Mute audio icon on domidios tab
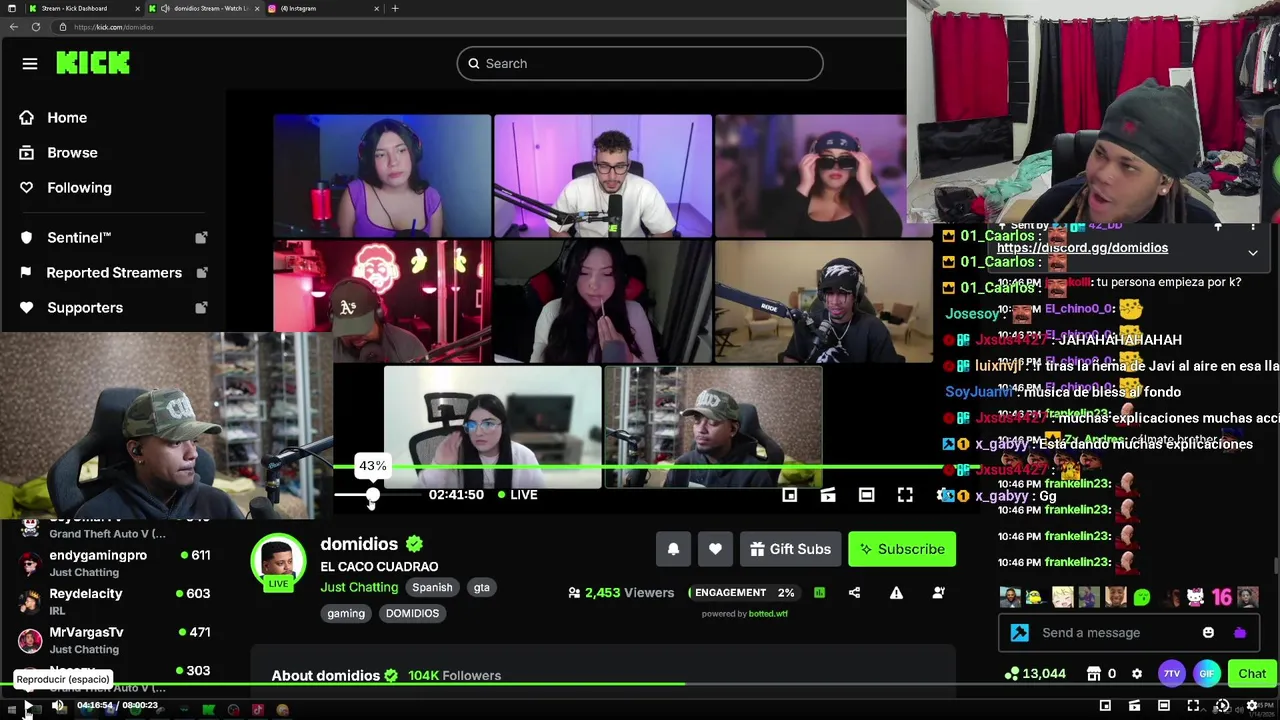 (165, 8)
